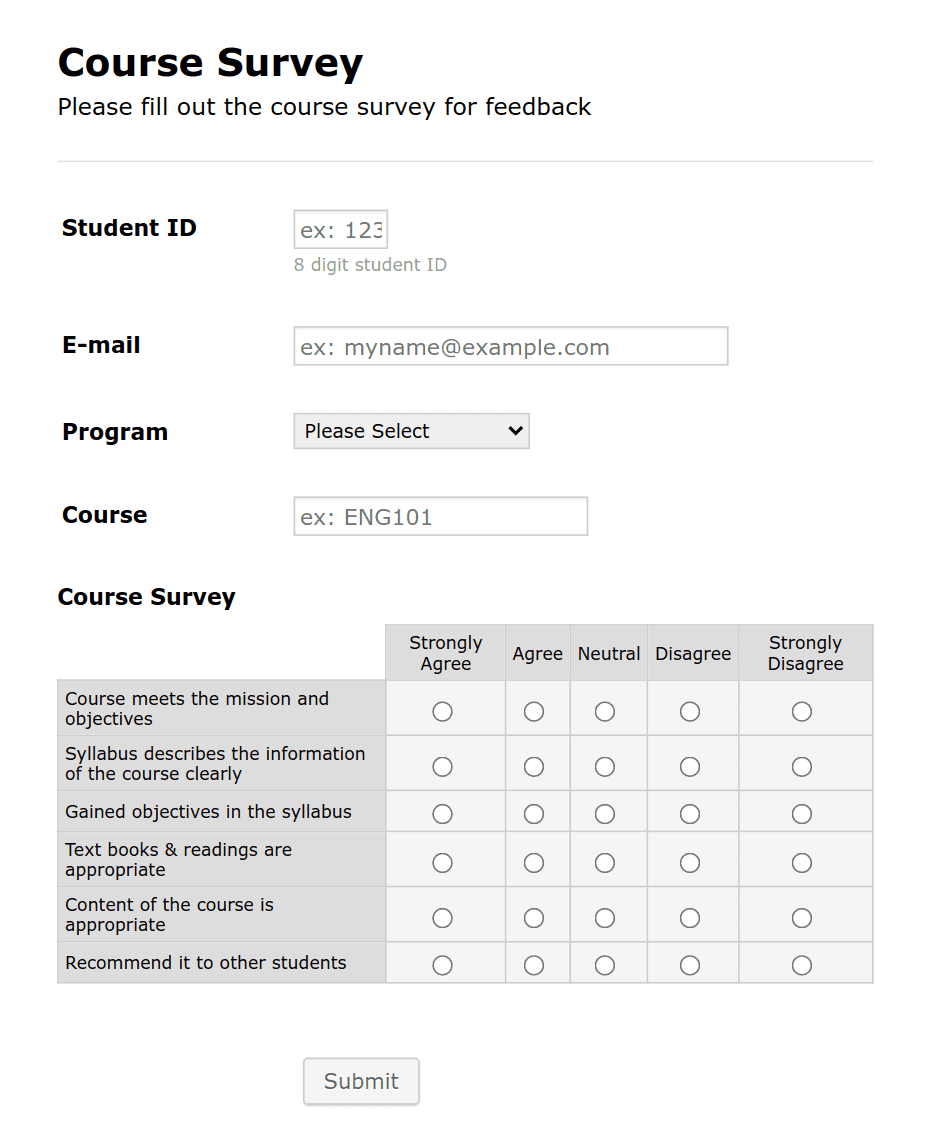Select Strongly Agree for recommending to other students
This screenshot has height=1143, width=930.
(x=443, y=964)
